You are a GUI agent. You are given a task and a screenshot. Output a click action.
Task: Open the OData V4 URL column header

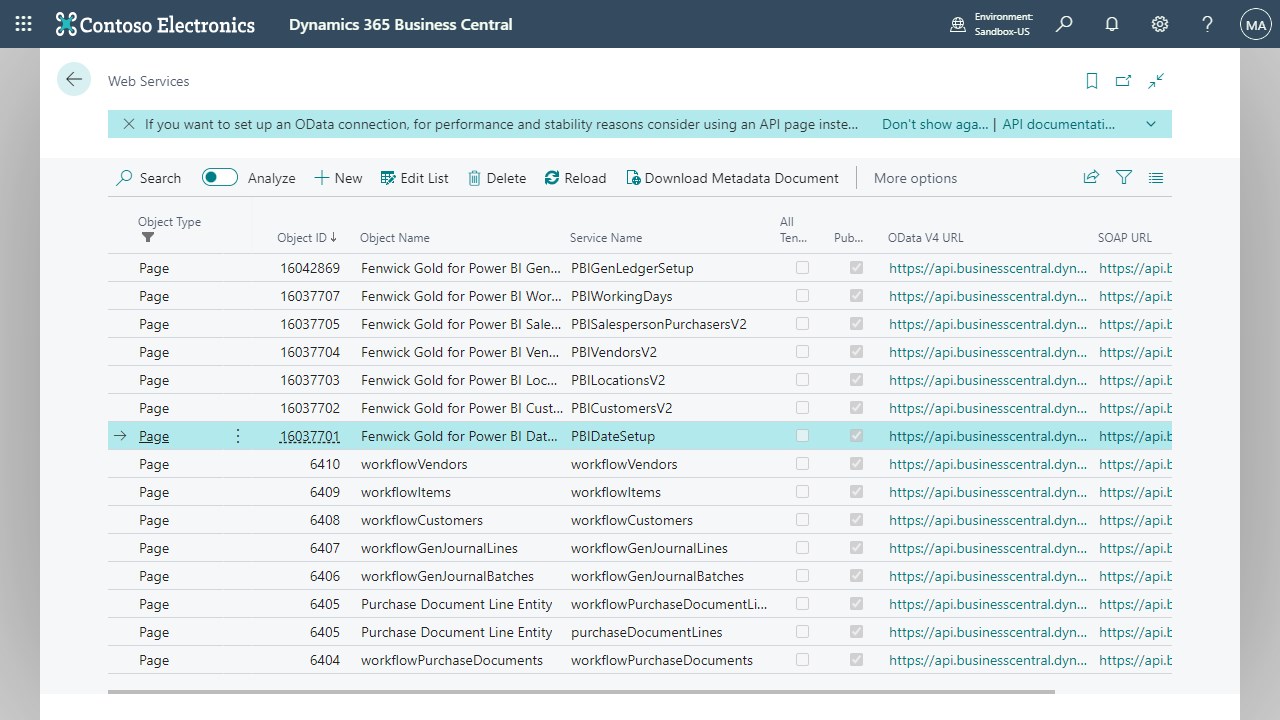(926, 238)
